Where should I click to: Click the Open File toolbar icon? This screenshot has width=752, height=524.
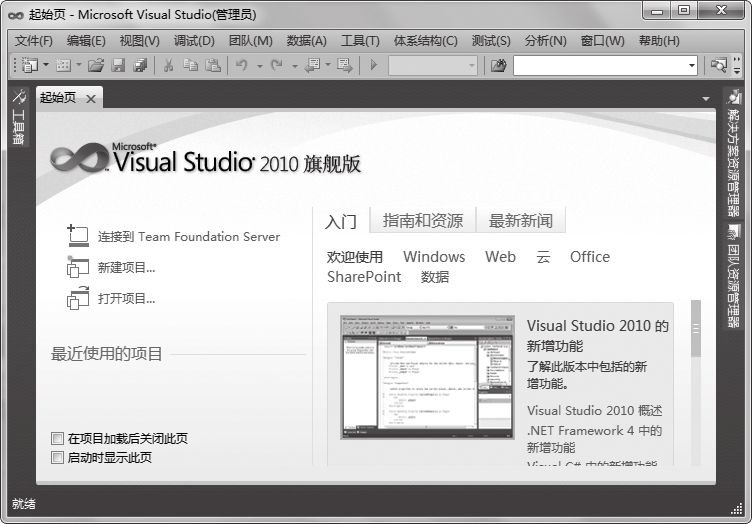click(x=96, y=65)
